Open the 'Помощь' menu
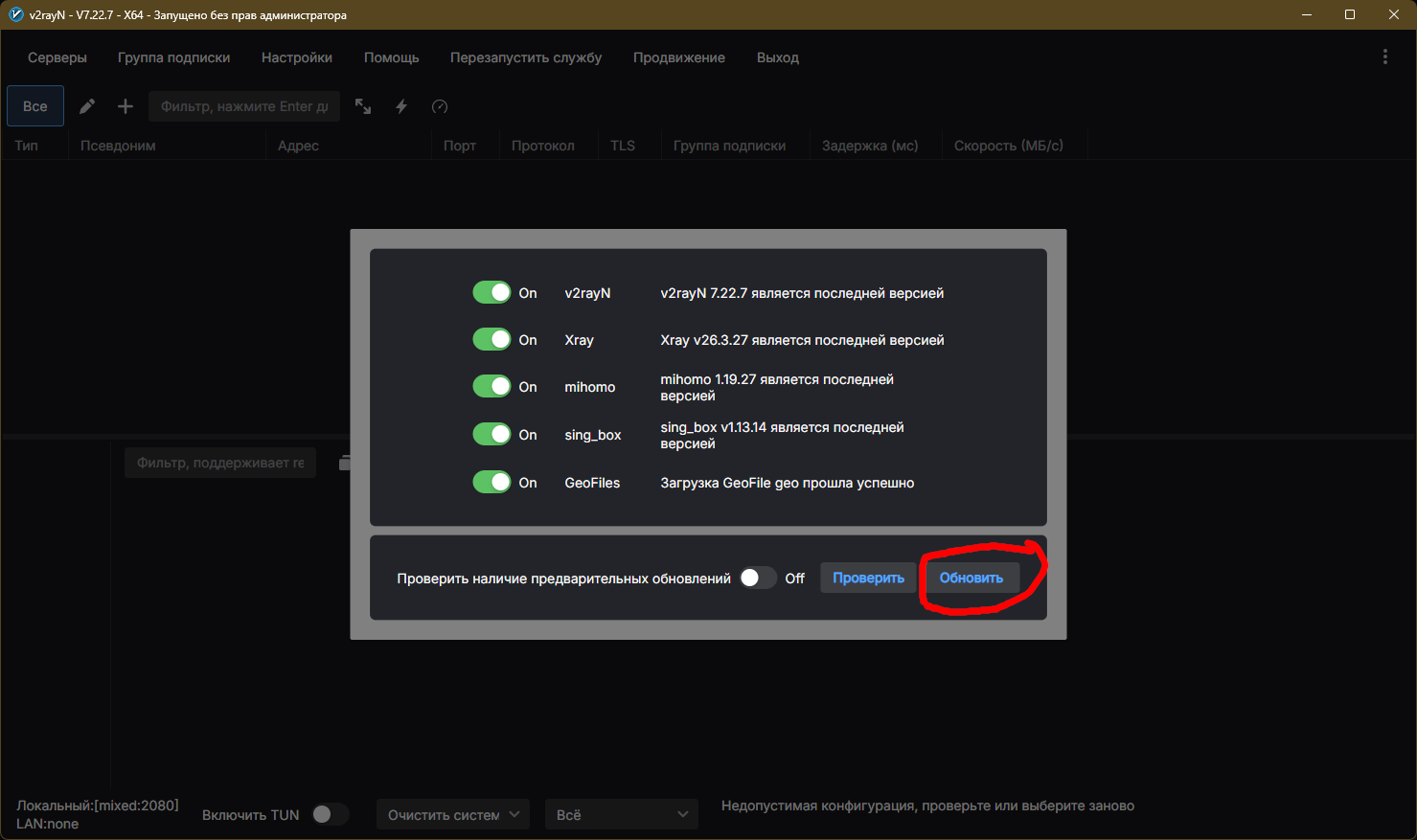 pyautogui.click(x=392, y=57)
